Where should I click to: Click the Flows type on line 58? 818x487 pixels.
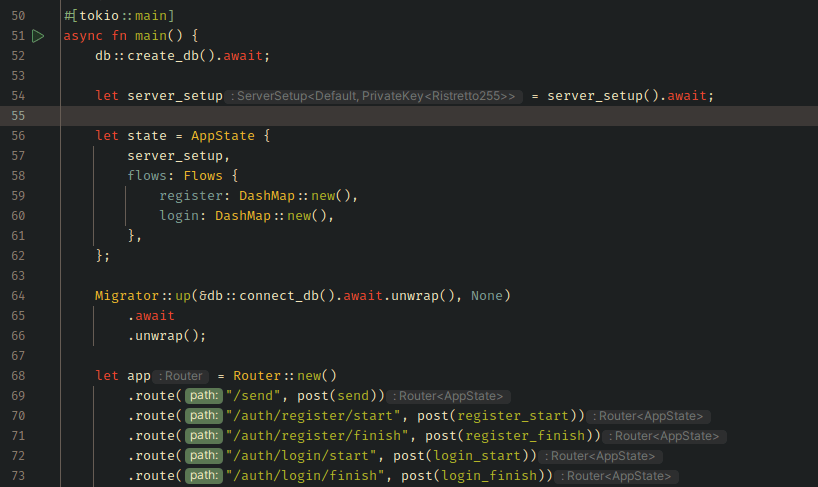tap(203, 176)
